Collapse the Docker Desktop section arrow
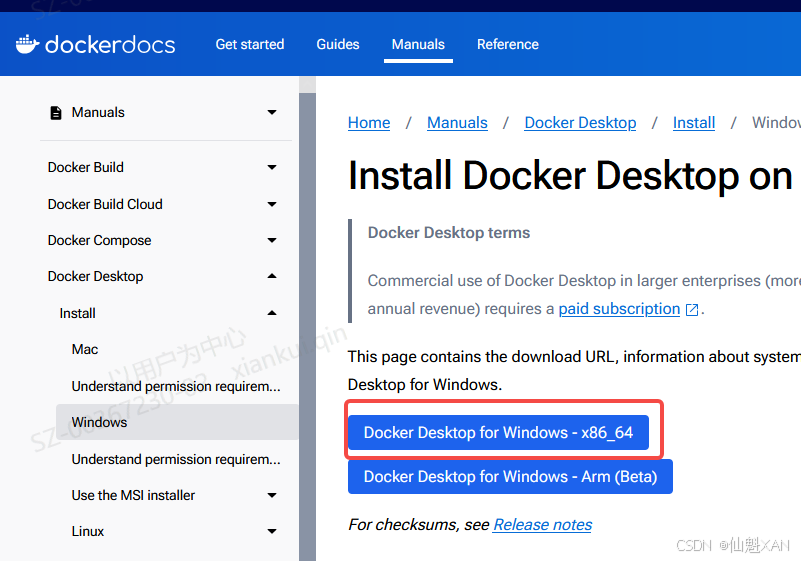801x561 pixels. pyautogui.click(x=272, y=276)
